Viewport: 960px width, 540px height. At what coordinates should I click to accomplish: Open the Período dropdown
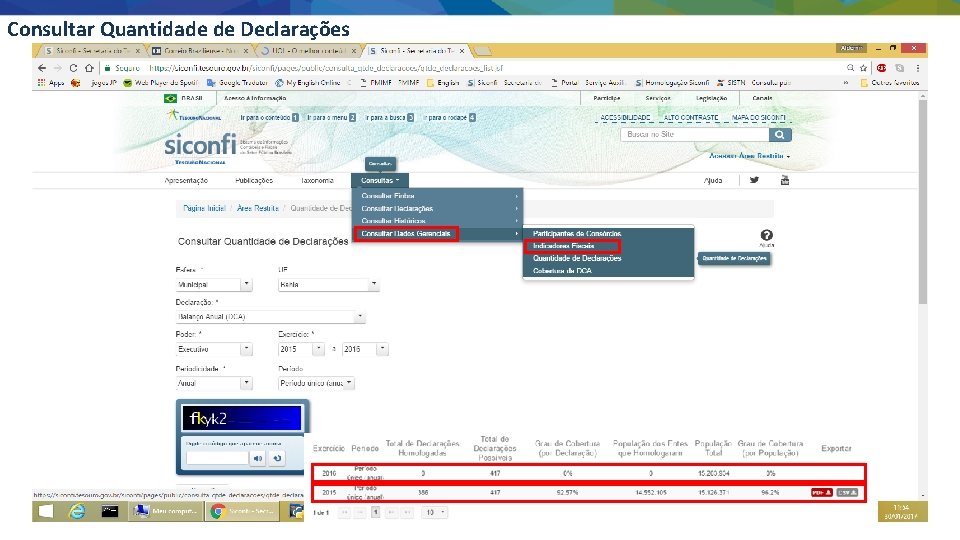pos(317,383)
